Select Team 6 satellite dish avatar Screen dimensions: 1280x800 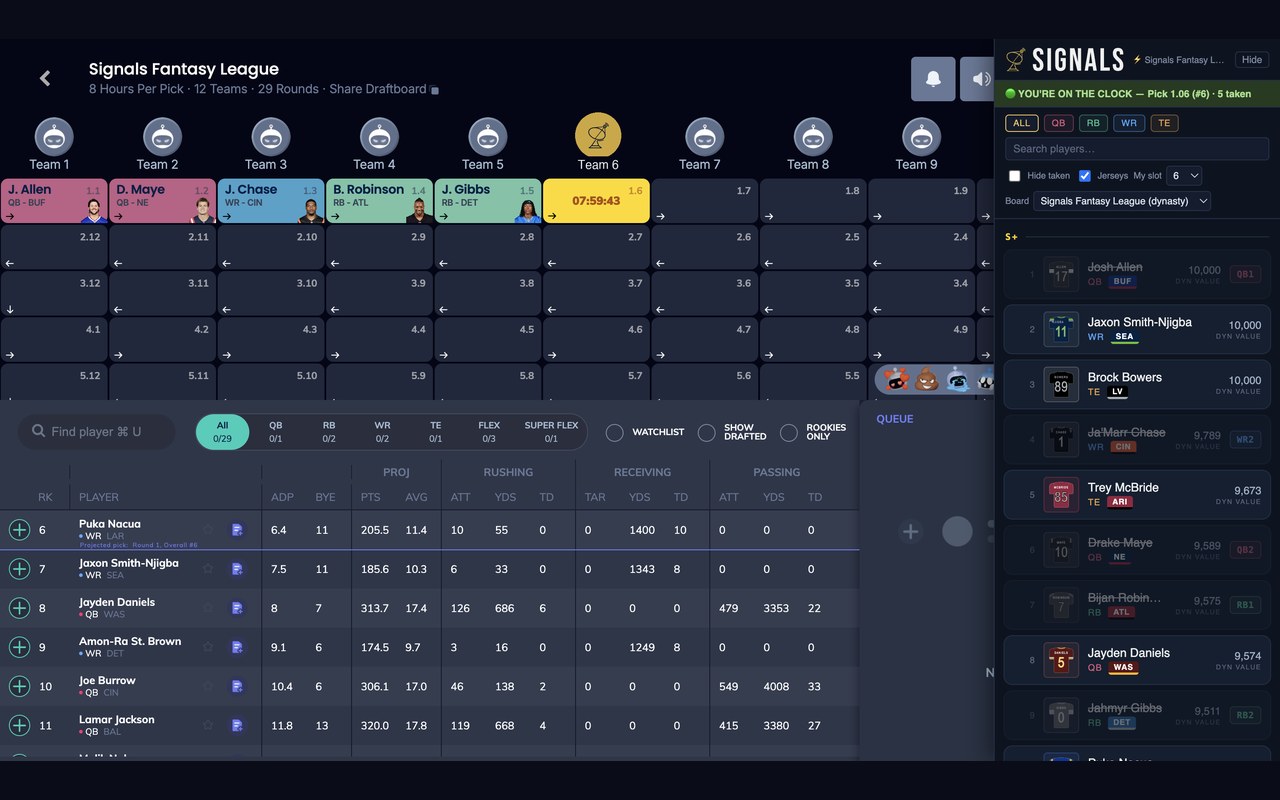tap(598, 135)
